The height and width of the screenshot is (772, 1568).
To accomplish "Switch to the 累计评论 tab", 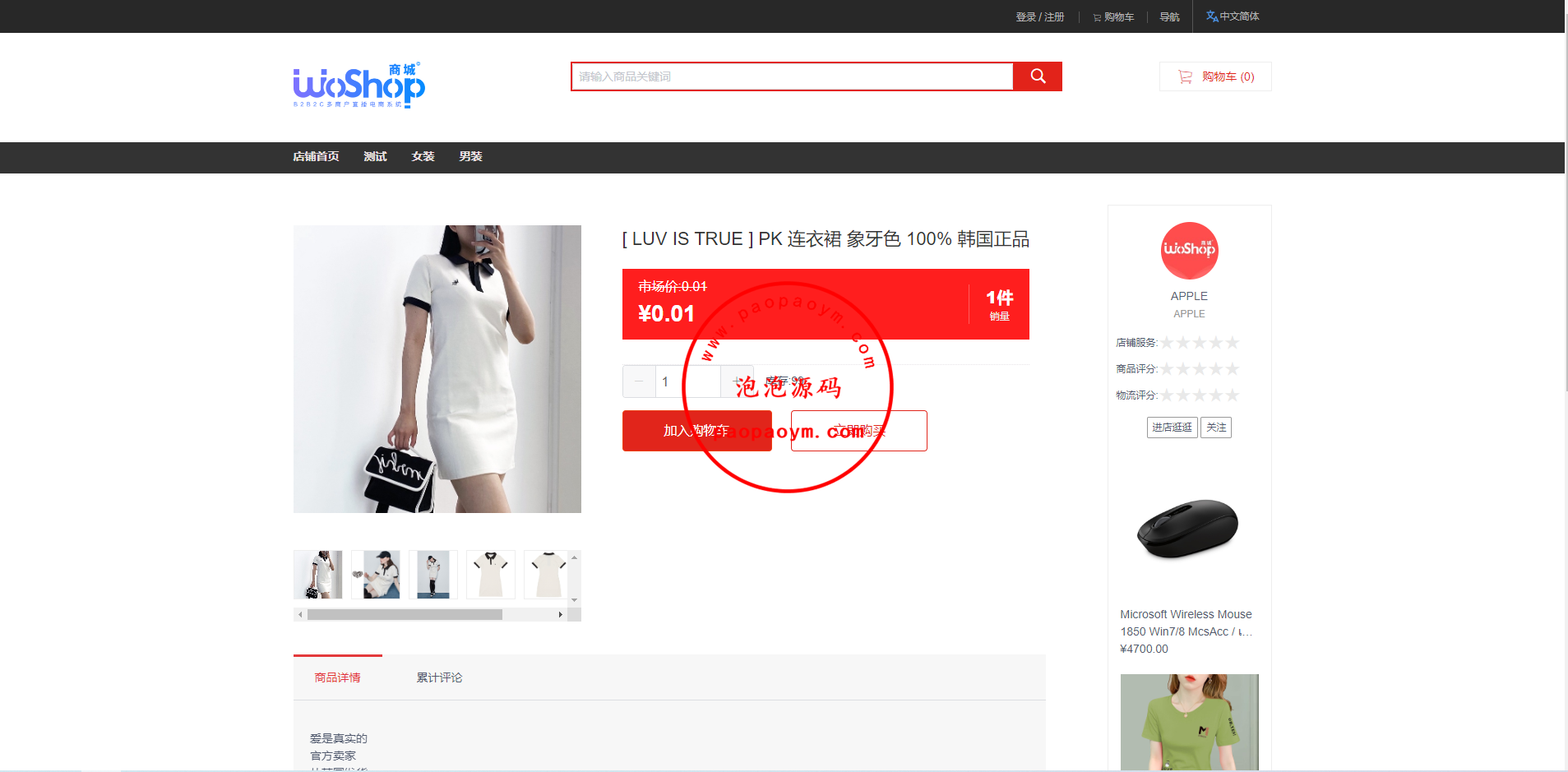I will coord(439,677).
